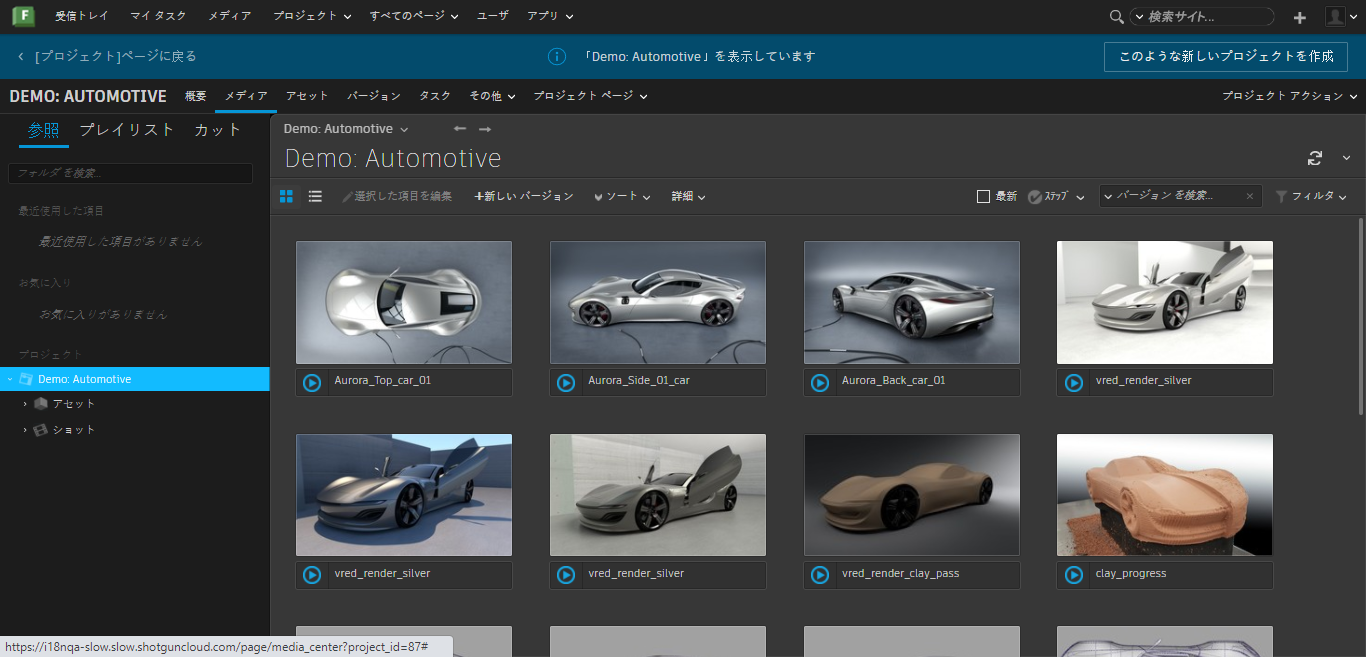1366x657 pixels.
Task: Open the マイ タスク menu item
Action: pos(158,16)
